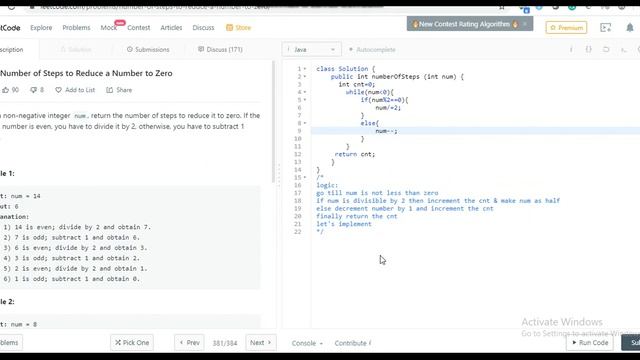
Task: Click the problem counter 381/384
Action: [x=224, y=343]
